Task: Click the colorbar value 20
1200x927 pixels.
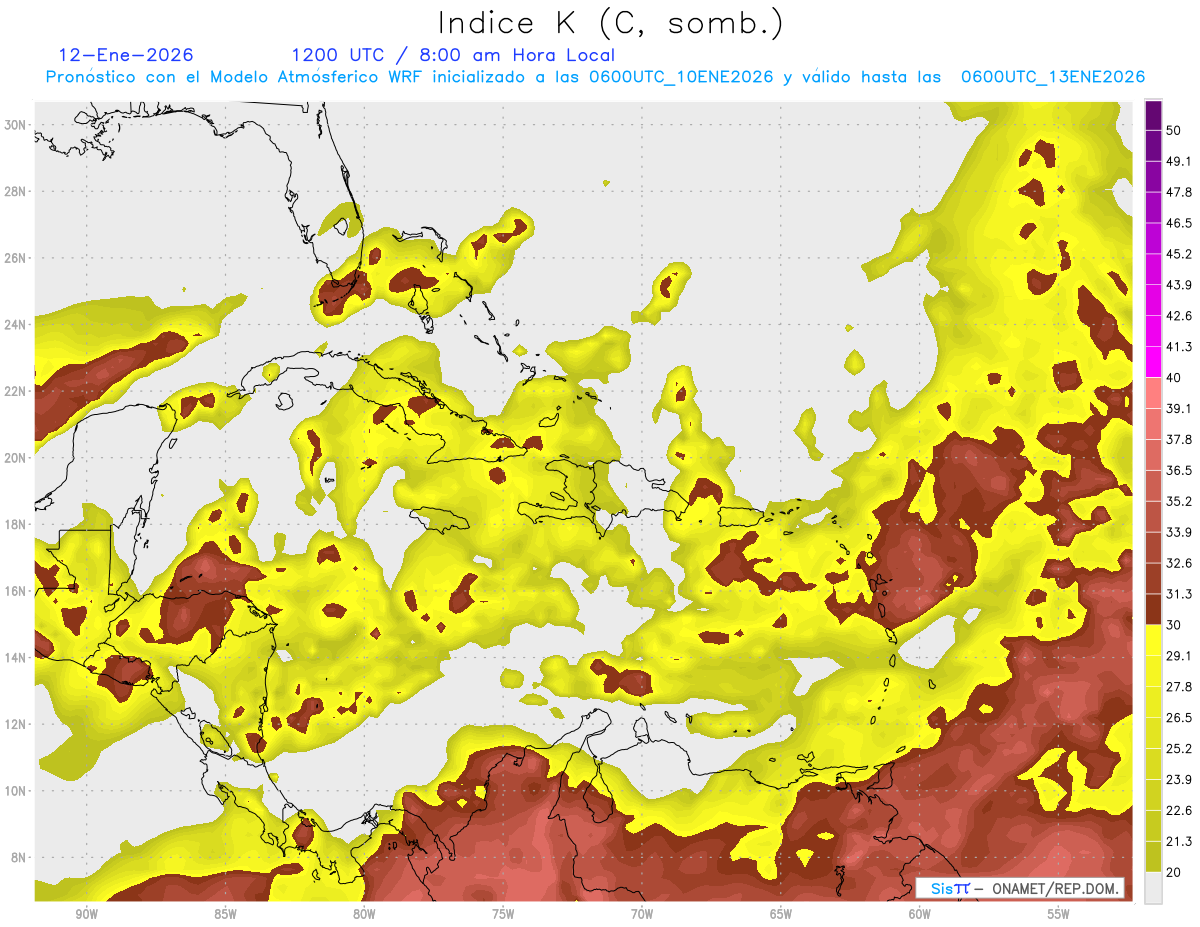Action: (1174, 873)
